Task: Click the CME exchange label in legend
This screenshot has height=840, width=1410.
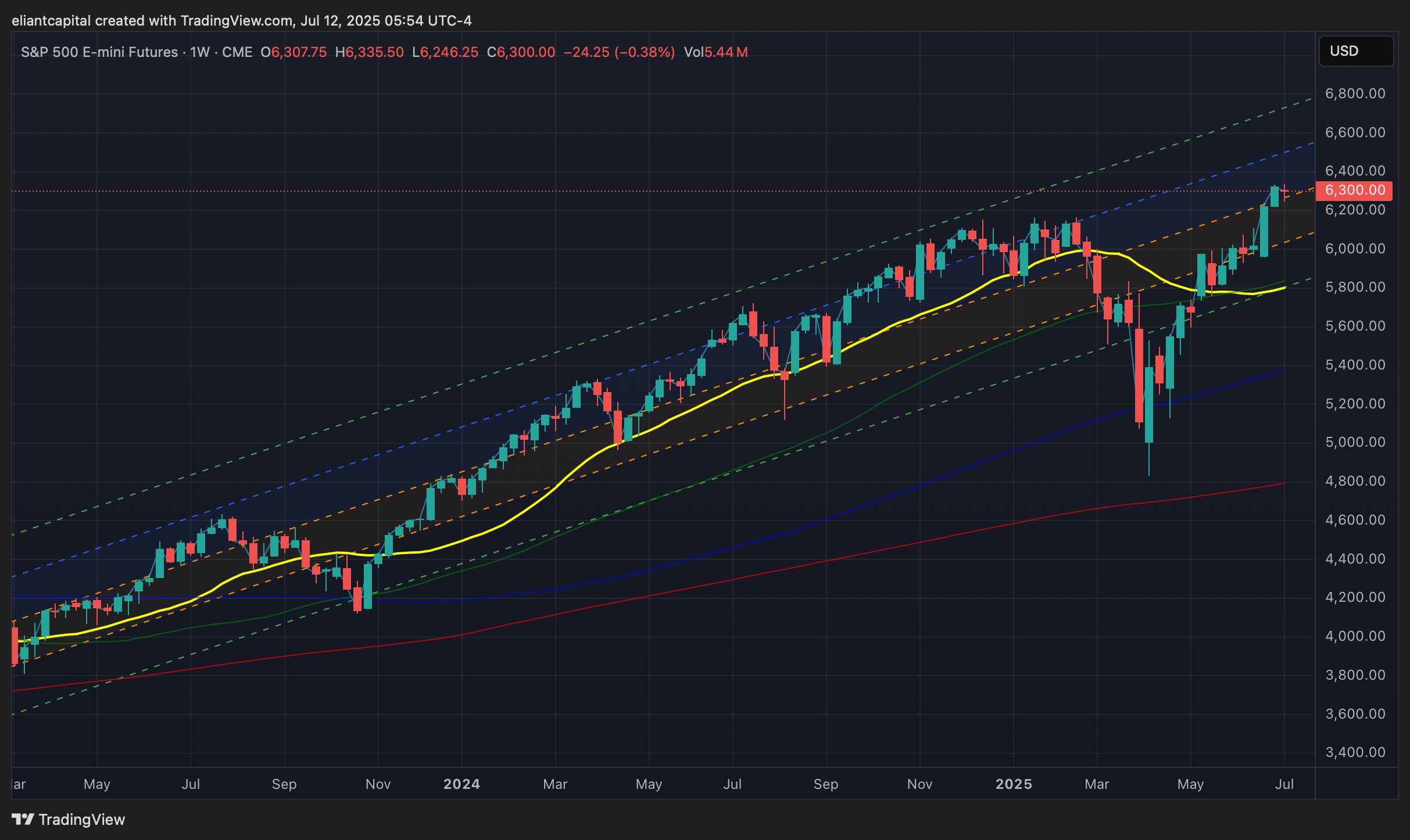Action: click(237, 52)
